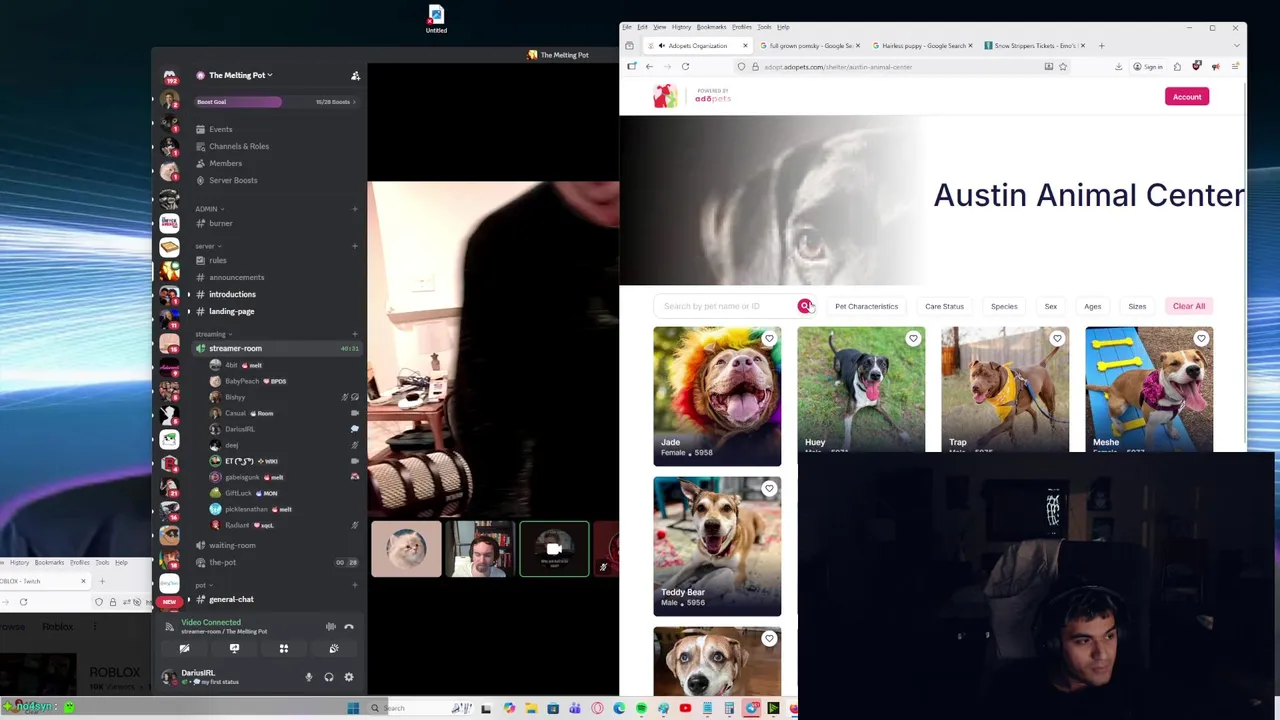Favorite Huey with the heart icon
The image size is (1280, 720).
click(913, 339)
